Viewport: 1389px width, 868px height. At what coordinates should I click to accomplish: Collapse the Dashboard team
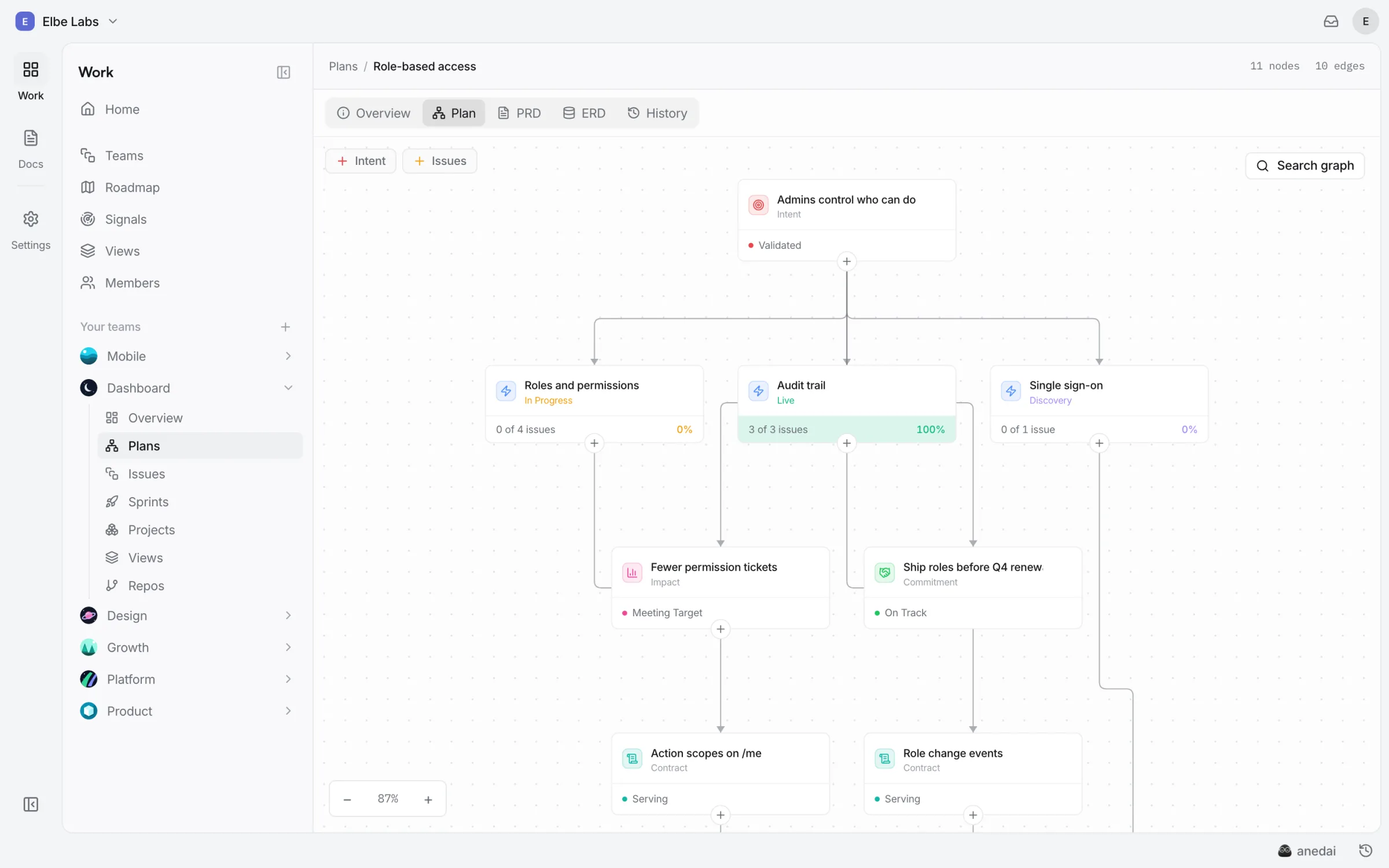288,388
